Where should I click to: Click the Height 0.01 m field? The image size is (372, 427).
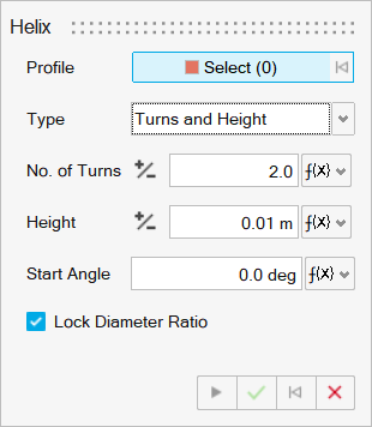pyautogui.click(x=234, y=222)
